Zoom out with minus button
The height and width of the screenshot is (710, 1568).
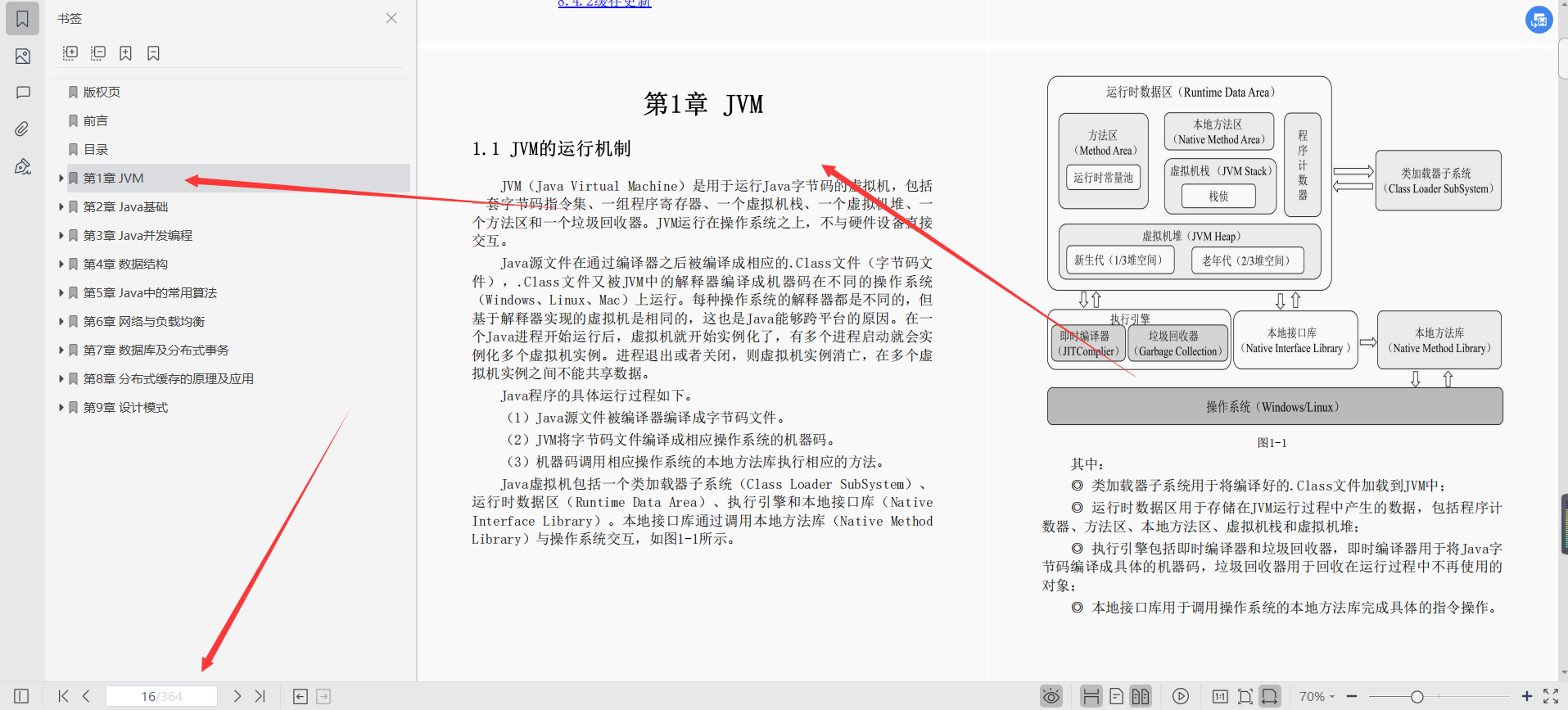coord(1352,696)
